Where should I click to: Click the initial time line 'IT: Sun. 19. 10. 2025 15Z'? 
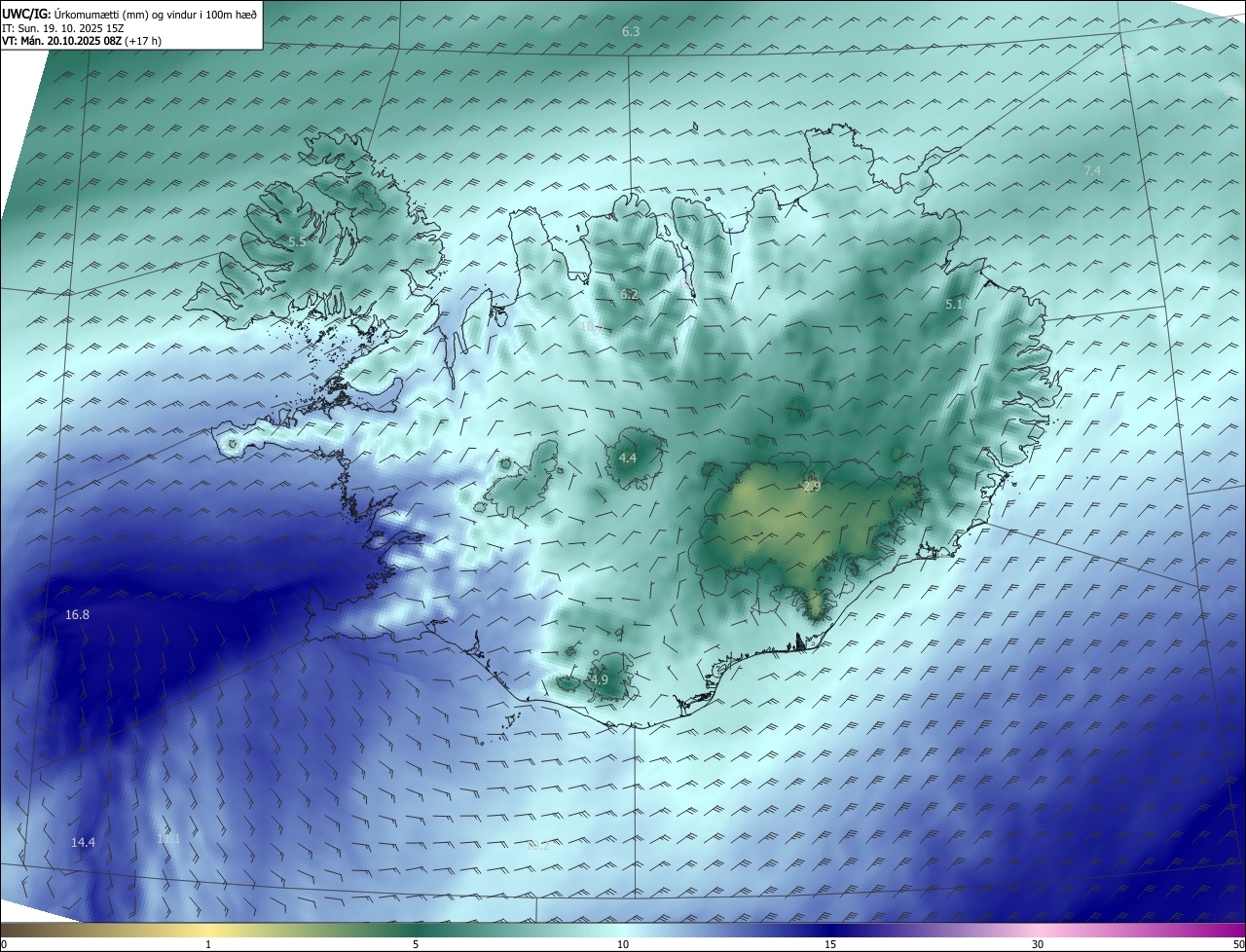tap(65, 28)
